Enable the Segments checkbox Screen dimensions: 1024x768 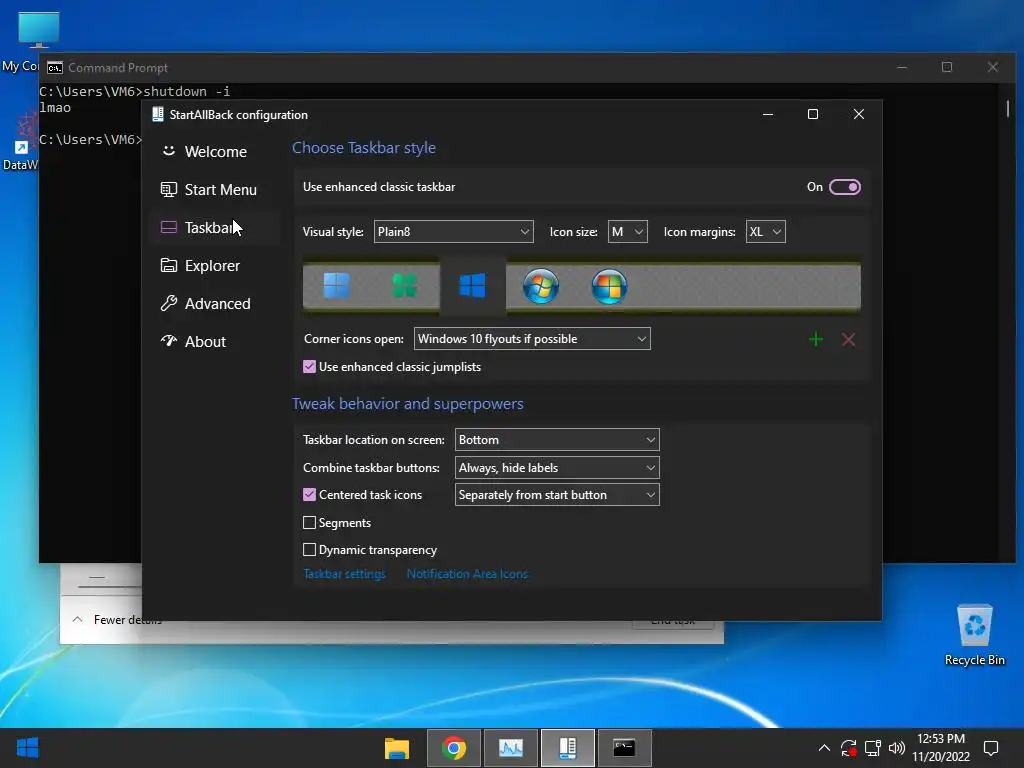click(x=310, y=522)
